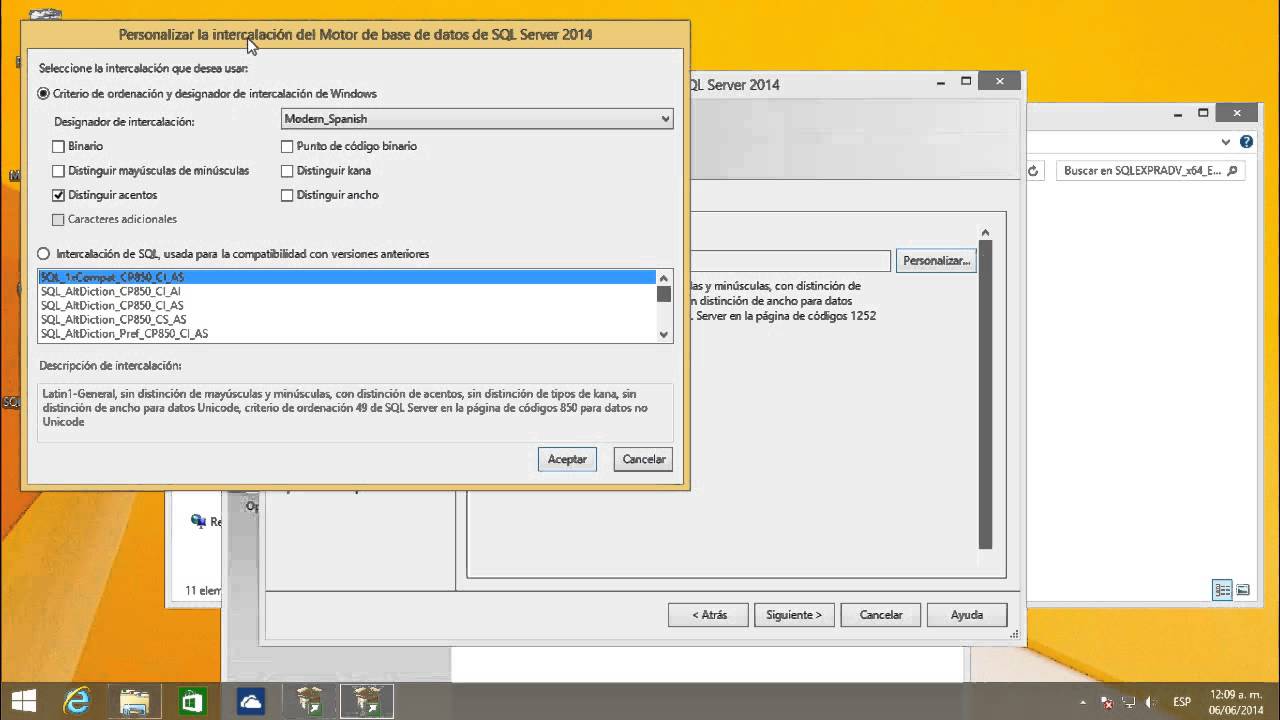Click Siguiente > in the setup wizard
Screen dimensions: 1280x720
pos(794,615)
